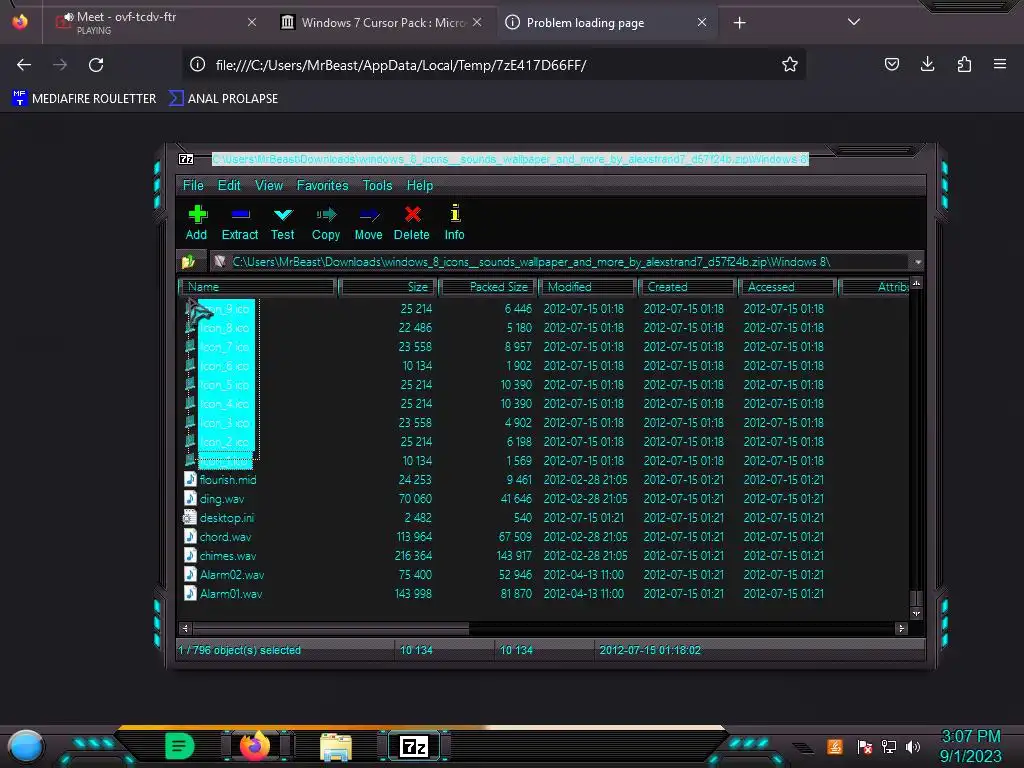The height and width of the screenshot is (768, 1024).
Task: Reload the Firefox page
Action: pos(96,65)
